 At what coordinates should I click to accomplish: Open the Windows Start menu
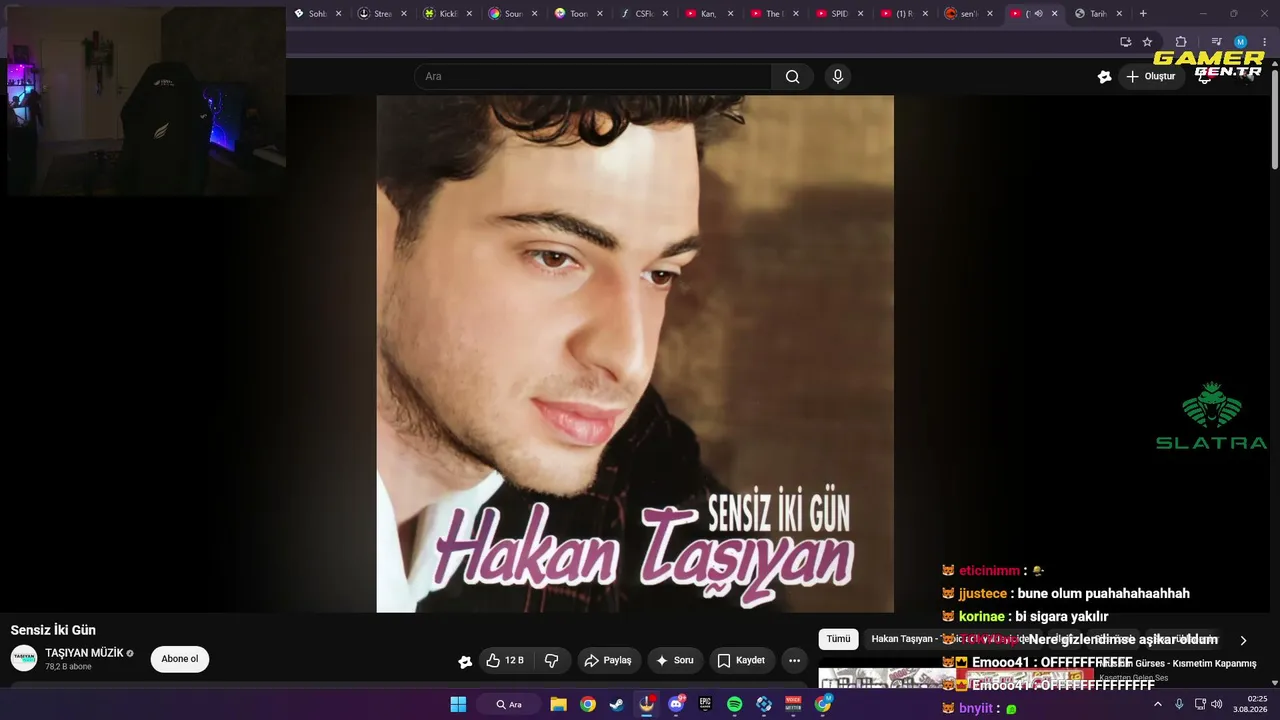tap(458, 704)
